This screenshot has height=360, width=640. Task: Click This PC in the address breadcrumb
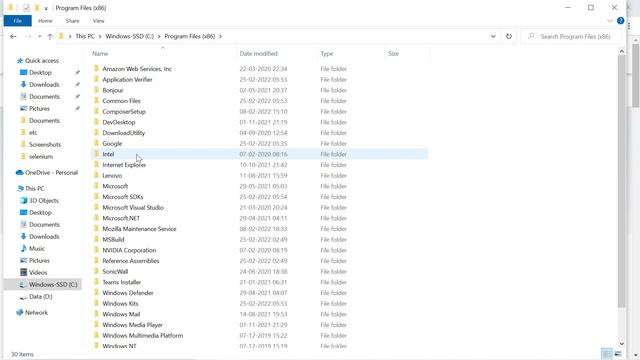tap(85, 36)
